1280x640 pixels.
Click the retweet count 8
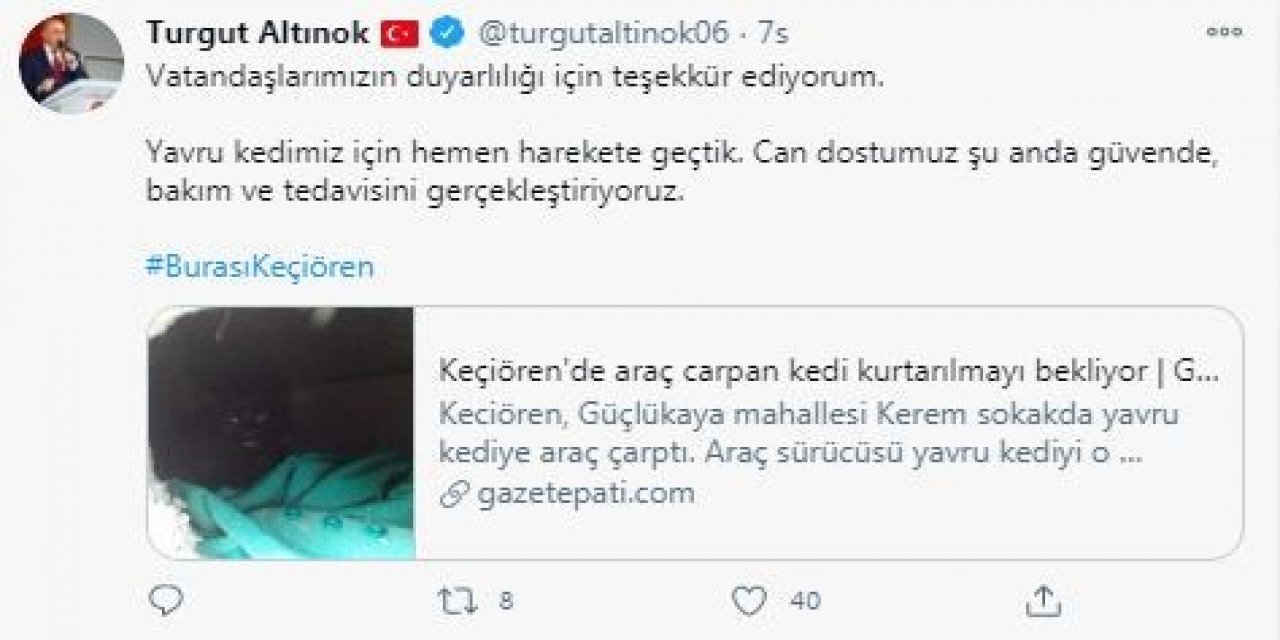(x=505, y=601)
